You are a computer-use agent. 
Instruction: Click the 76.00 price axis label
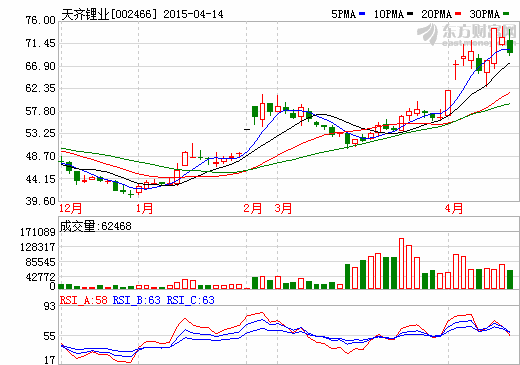[40, 20]
